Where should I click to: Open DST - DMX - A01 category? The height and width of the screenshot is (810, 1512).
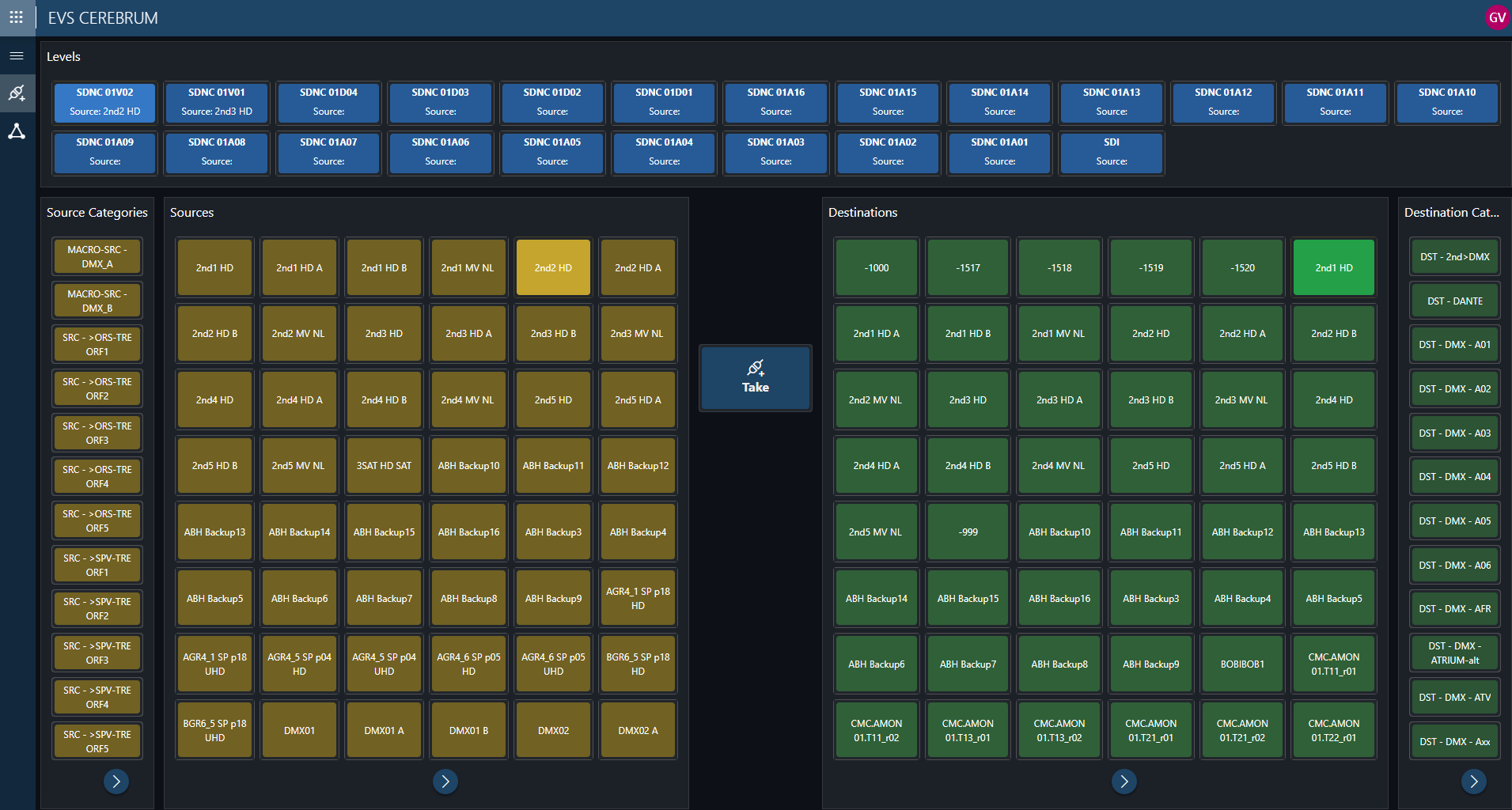click(x=1454, y=344)
